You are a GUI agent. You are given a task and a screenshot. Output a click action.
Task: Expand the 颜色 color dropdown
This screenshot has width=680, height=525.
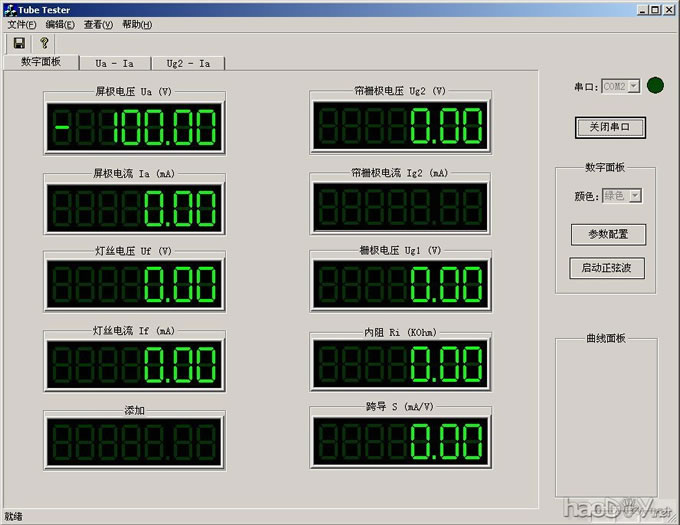point(634,196)
